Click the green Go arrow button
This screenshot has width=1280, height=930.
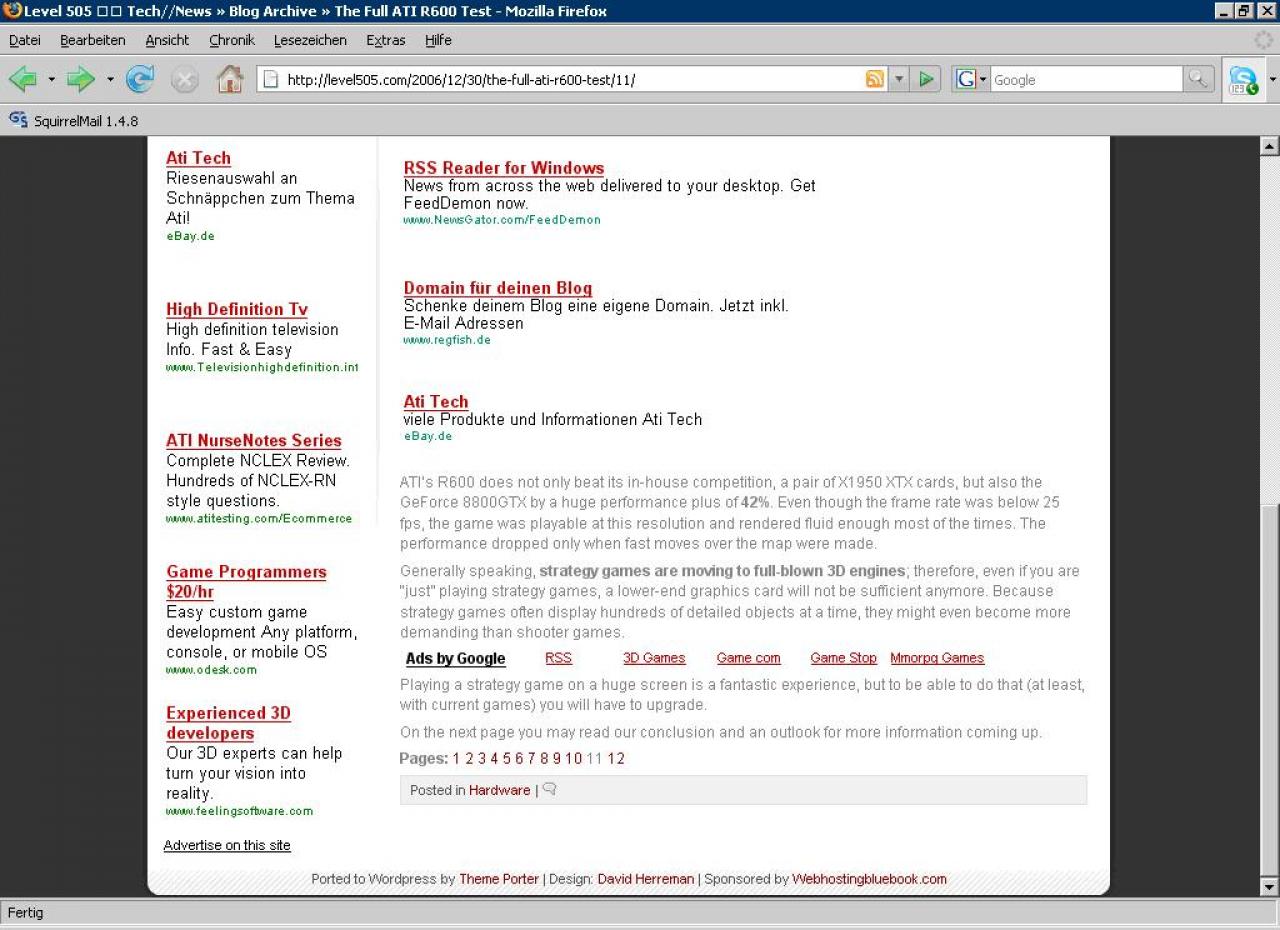[x=927, y=79]
